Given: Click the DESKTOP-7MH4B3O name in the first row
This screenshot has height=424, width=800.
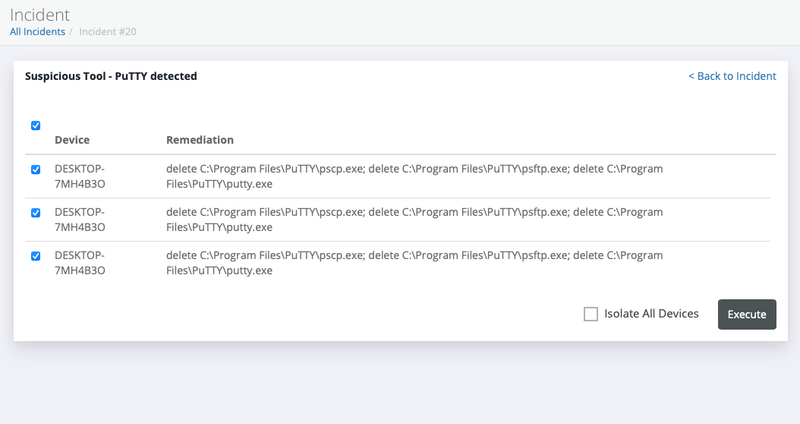Looking at the screenshot, I should (x=80, y=176).
